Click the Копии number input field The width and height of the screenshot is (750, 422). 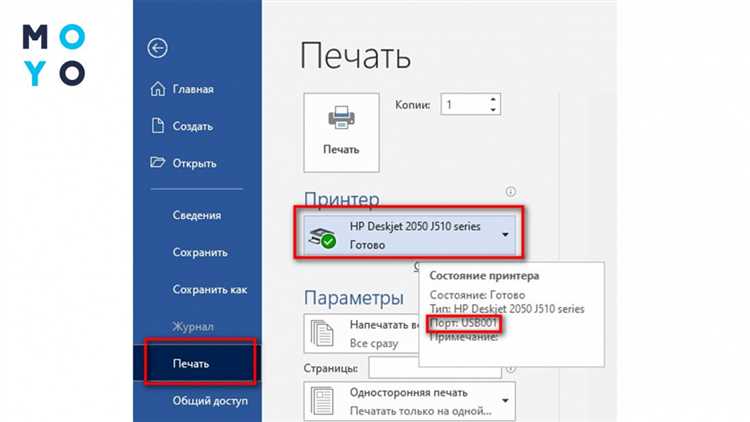click(465, 104)
